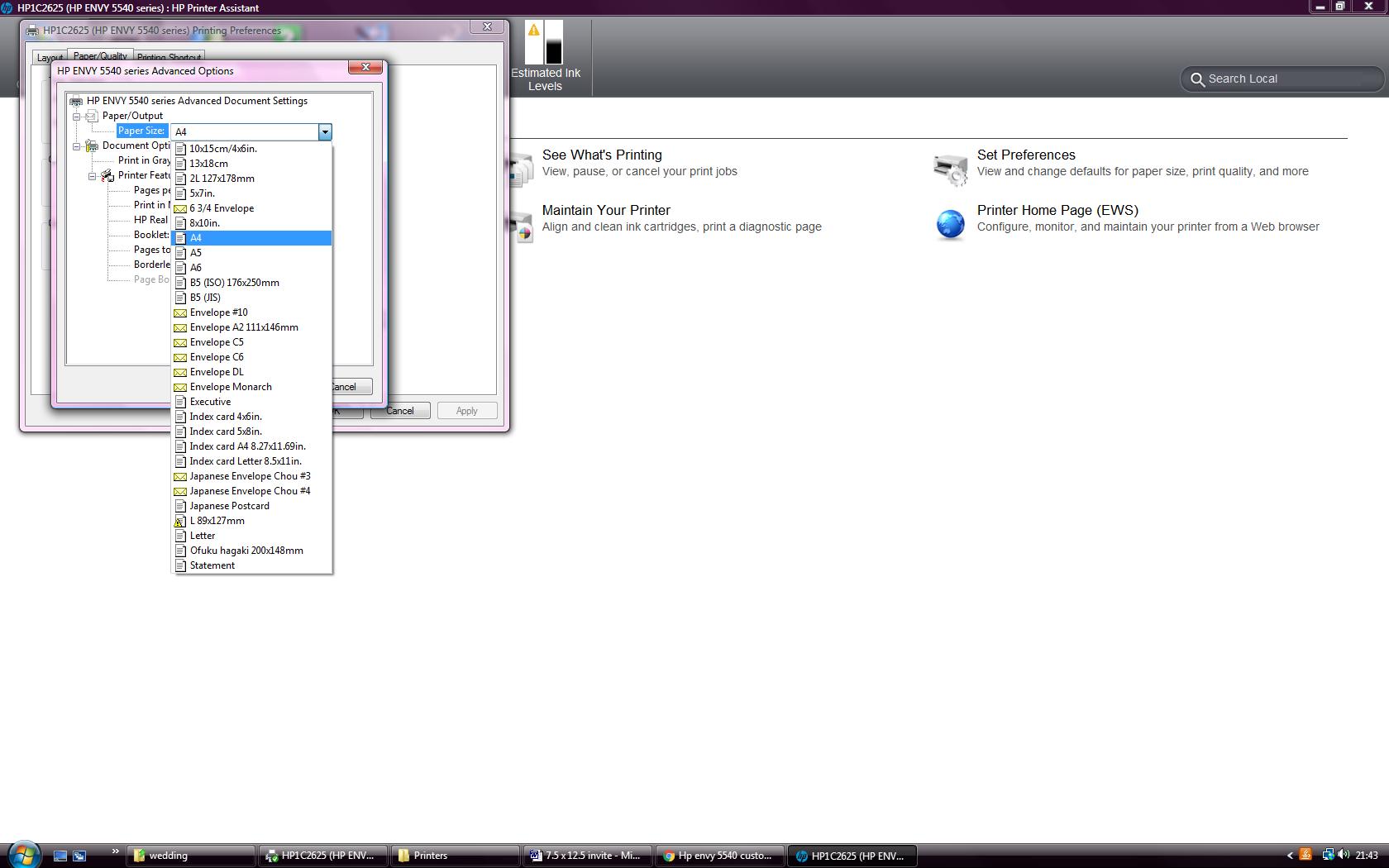This screenshot has height=868, width=1389.
Task: Choose Letter paper size
Action: pos(251,536)
